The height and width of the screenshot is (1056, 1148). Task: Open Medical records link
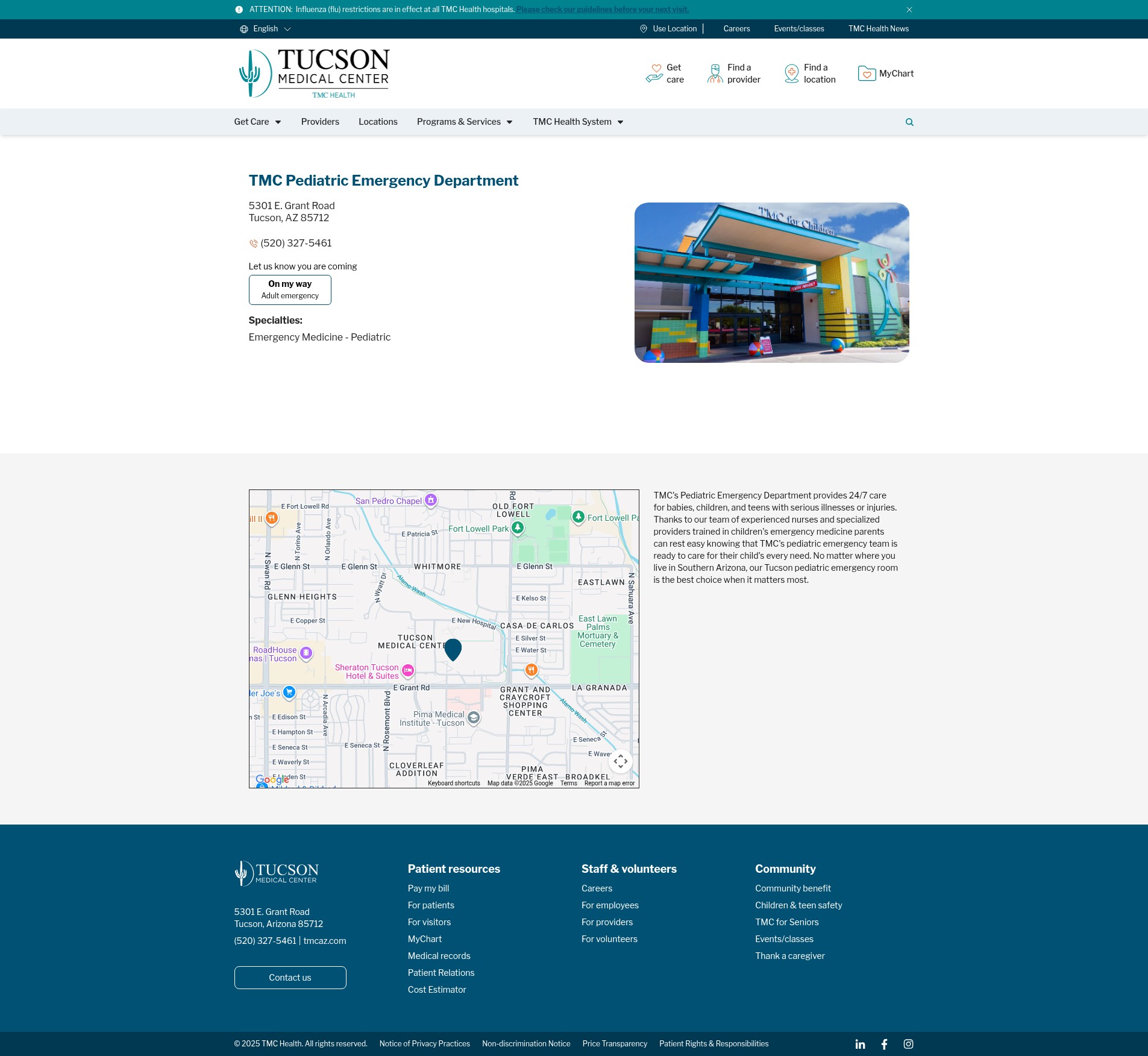pos(439,956)
